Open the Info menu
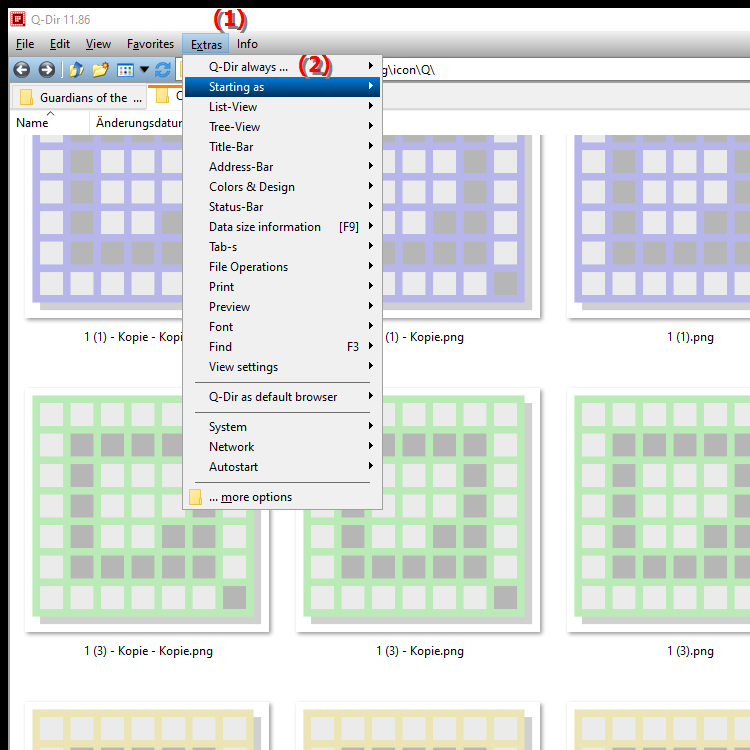The height and width of the screenshot is (750, 750). coord(247,44)
